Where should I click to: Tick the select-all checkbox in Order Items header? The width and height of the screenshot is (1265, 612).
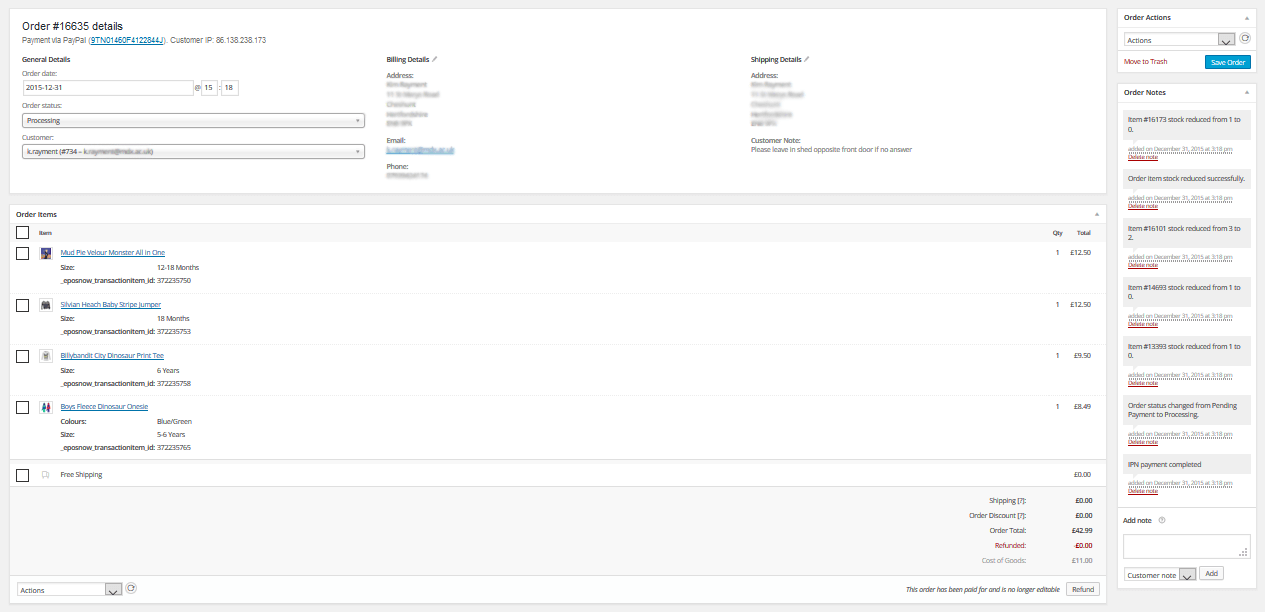tap(22, 232)
